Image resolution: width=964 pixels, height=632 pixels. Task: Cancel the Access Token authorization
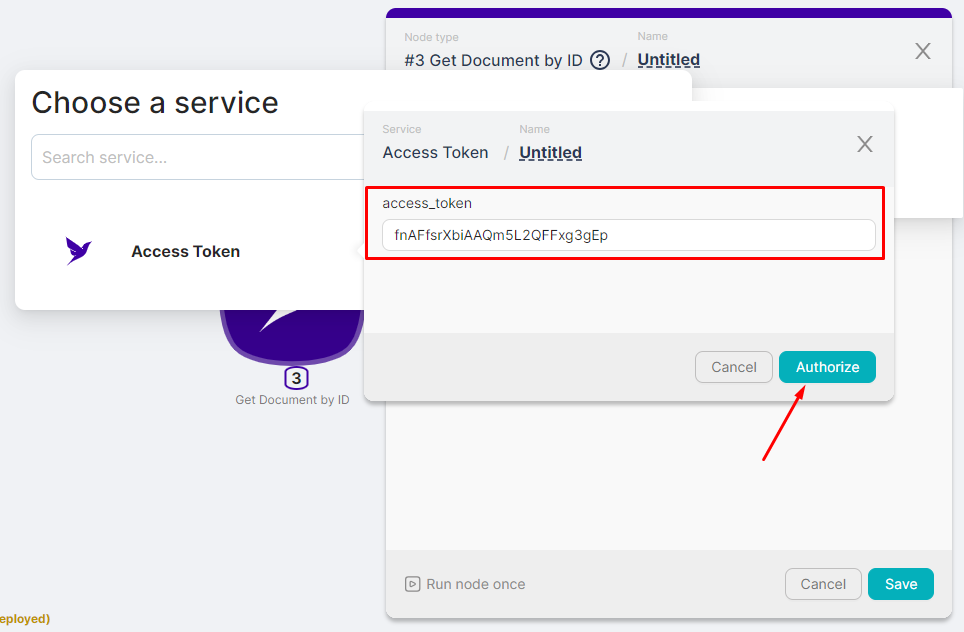(733, 367)
